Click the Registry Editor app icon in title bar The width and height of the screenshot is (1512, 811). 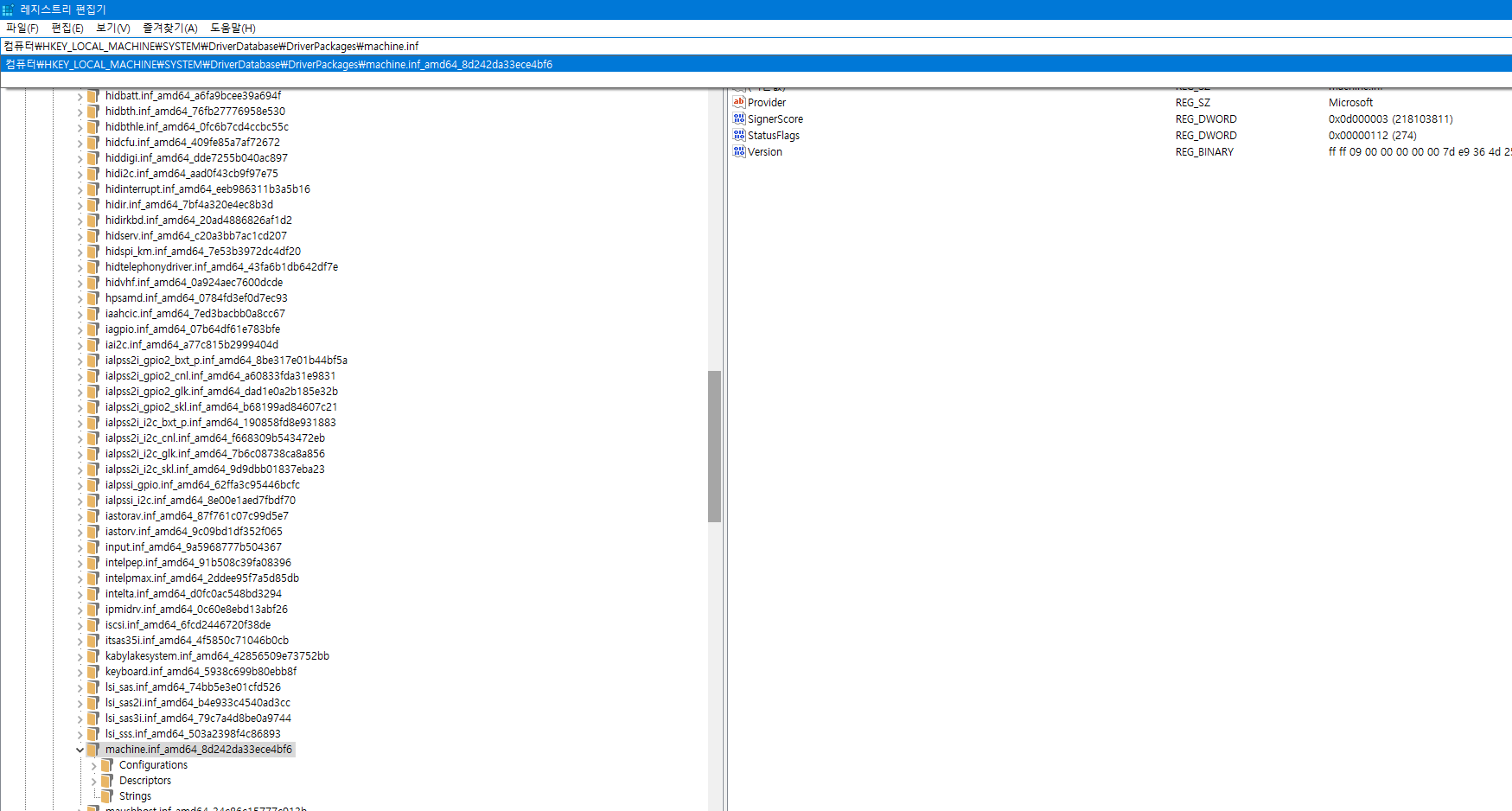tap(9, 10)
